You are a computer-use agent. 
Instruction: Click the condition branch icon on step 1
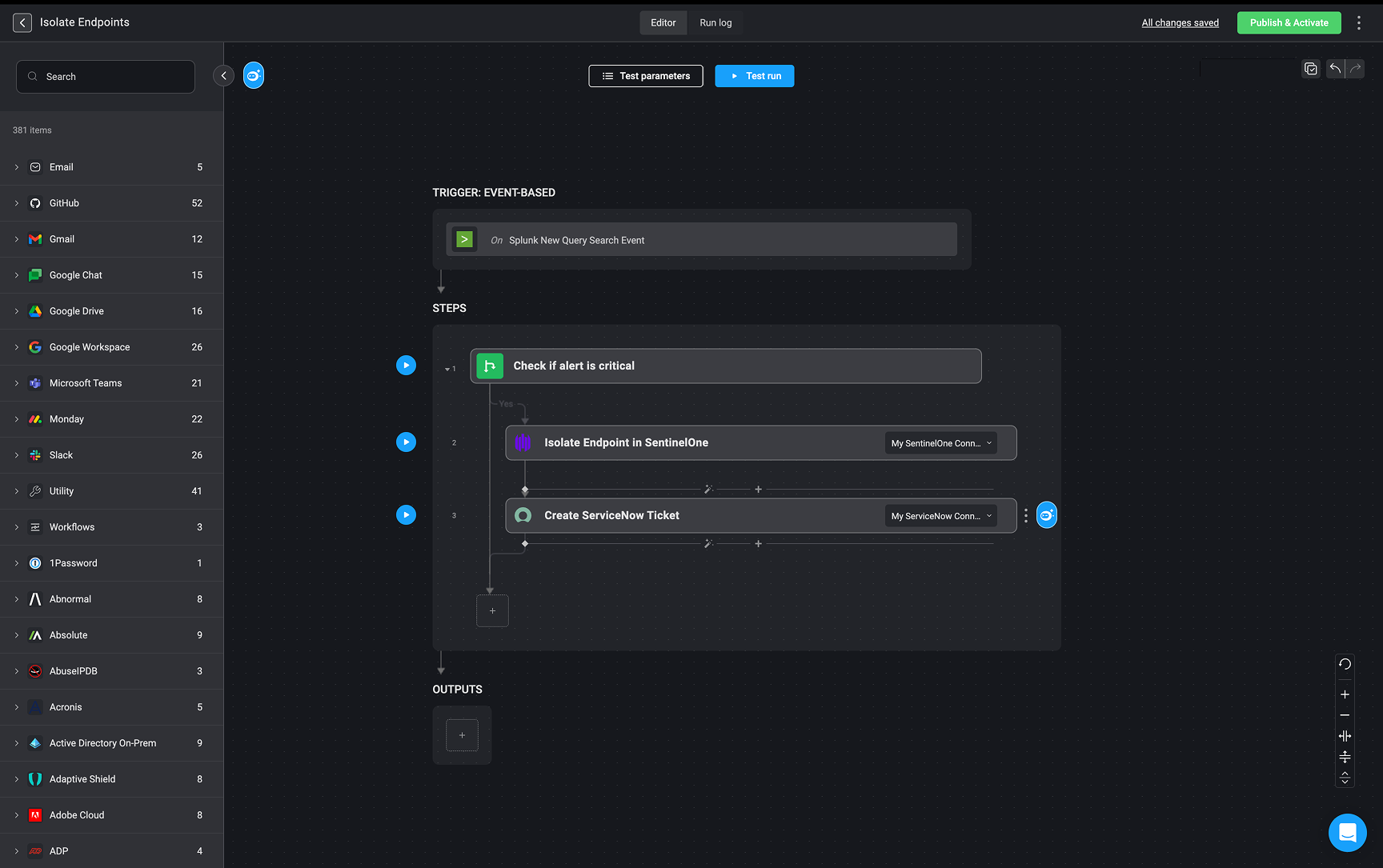point(490,366)
